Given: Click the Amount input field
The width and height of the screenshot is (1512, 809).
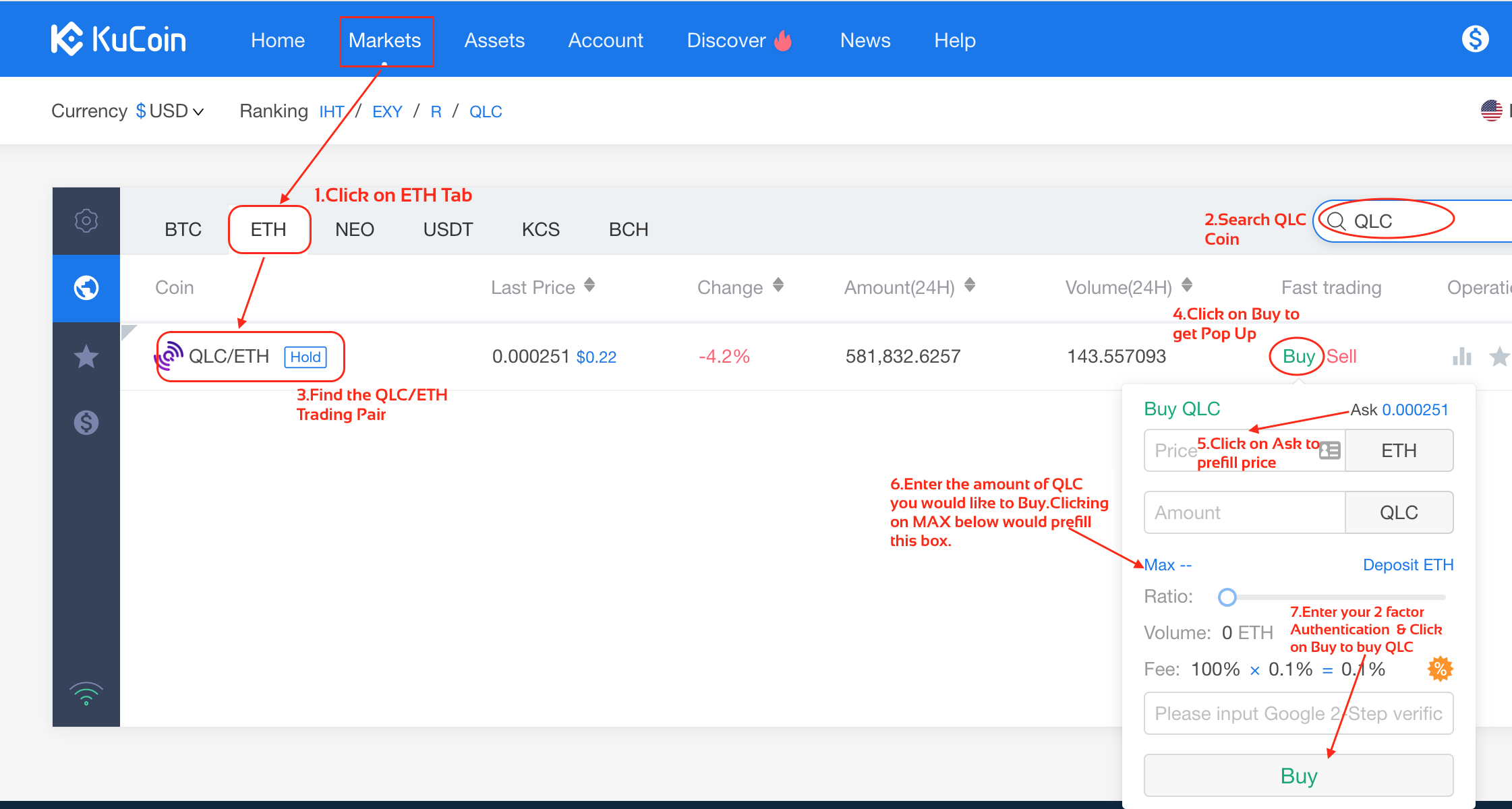Looking at the screenshot, I should (x=1244, y=512).
